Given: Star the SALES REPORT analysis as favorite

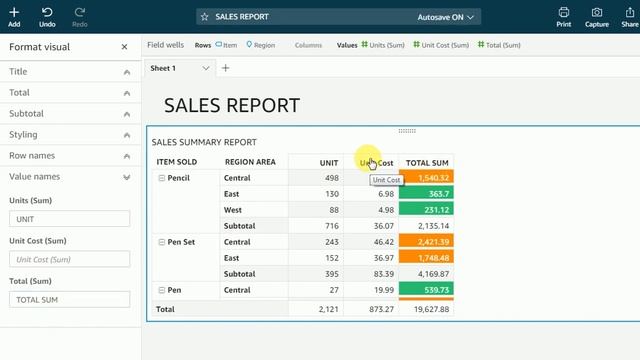Looking at the screenshot, I should pos(204,17).
